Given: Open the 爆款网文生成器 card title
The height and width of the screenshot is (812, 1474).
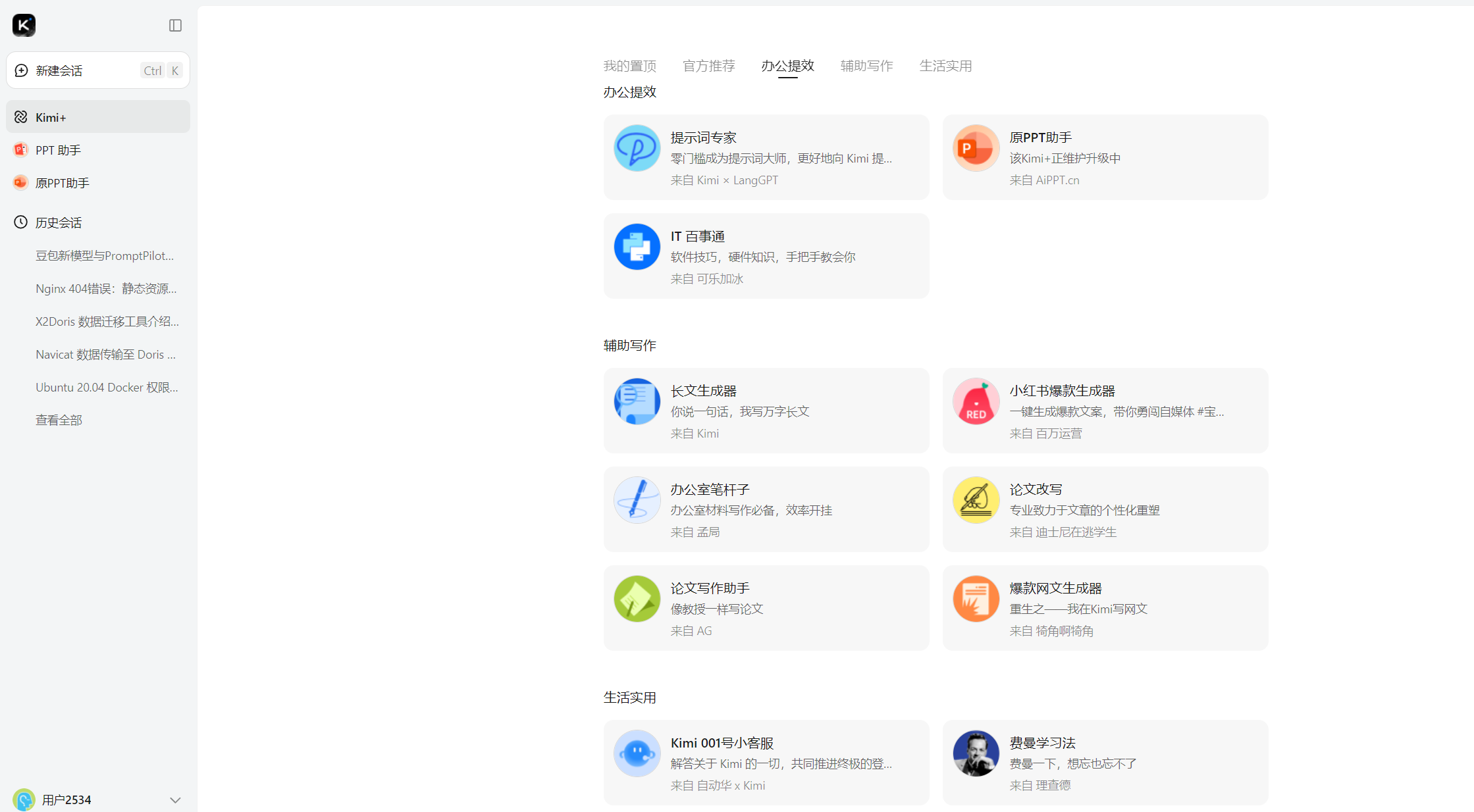Looking at the screenshot, I should click(1055, 588).
